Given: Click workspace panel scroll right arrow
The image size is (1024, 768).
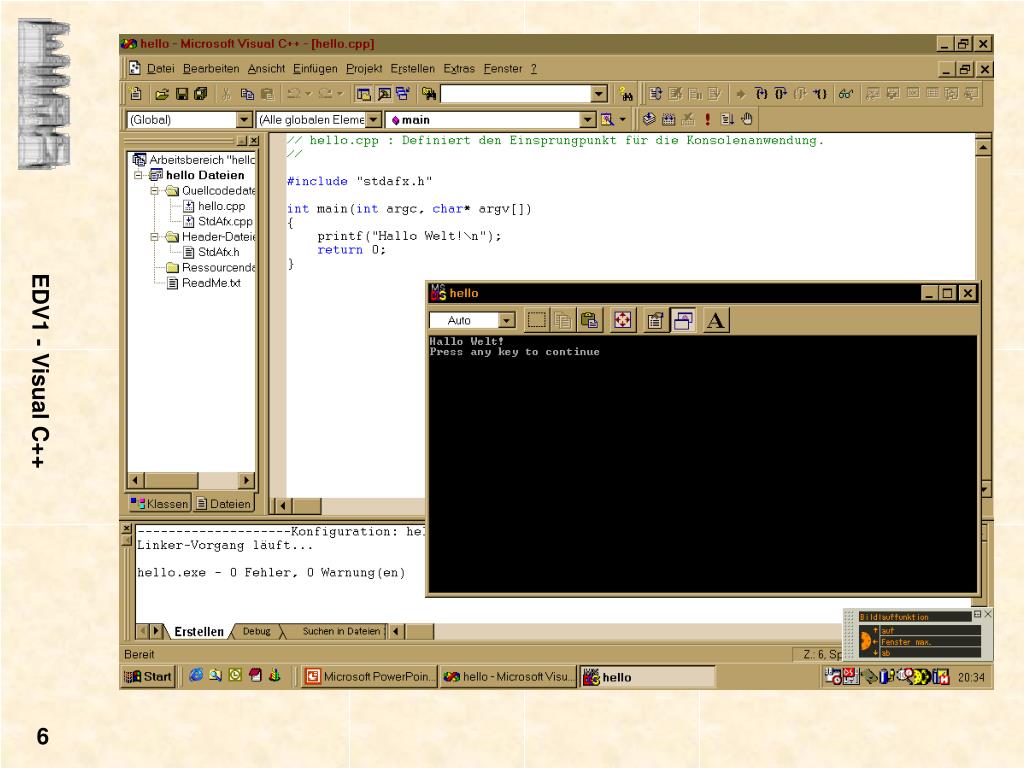Looking at the screenshot, I should (246, 481).
